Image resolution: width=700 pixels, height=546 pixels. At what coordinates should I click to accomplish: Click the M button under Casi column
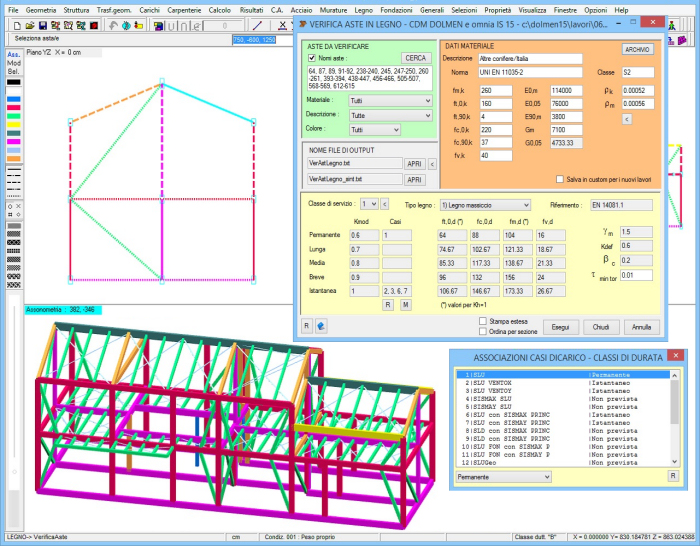point(406,304)
